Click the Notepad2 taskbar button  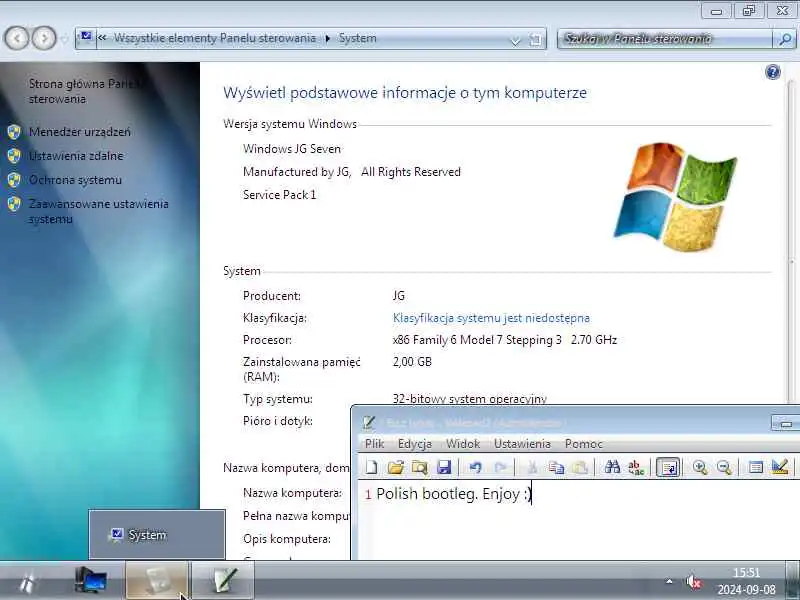pyautogui.click(x=222, y=581)
